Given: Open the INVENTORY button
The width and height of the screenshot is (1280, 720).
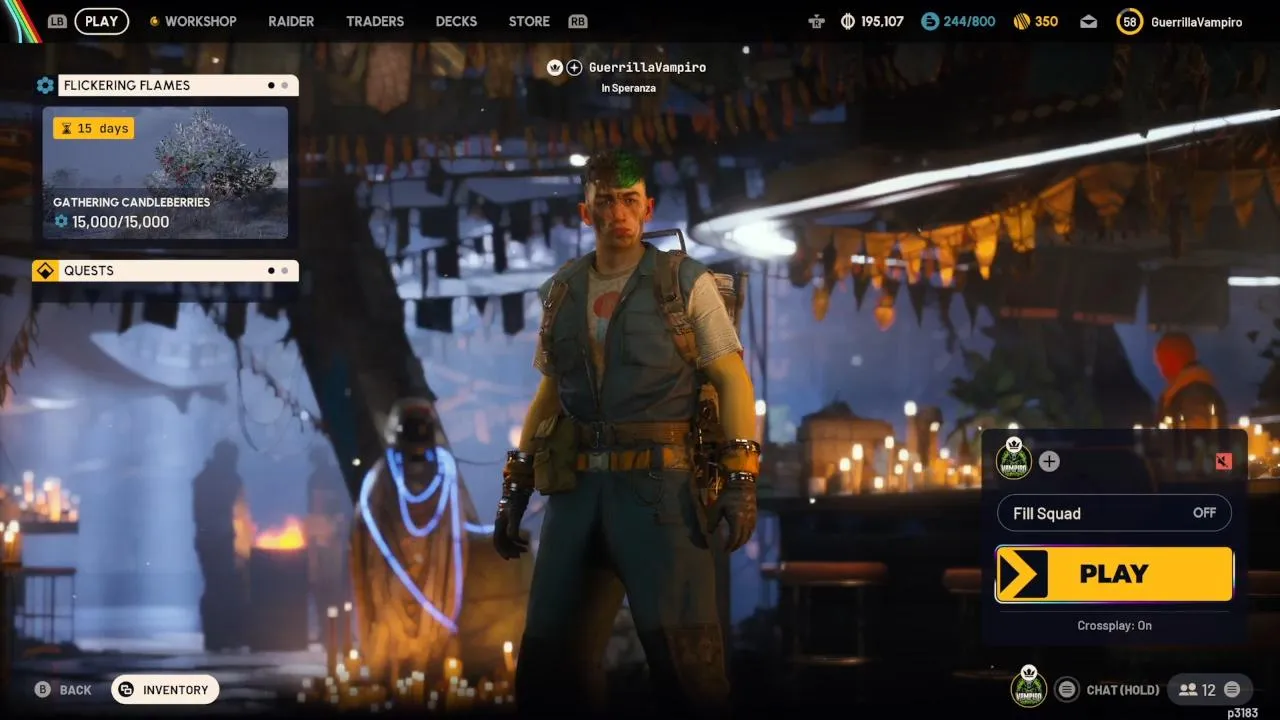Looking at the screenshot, I should (165, 690).
